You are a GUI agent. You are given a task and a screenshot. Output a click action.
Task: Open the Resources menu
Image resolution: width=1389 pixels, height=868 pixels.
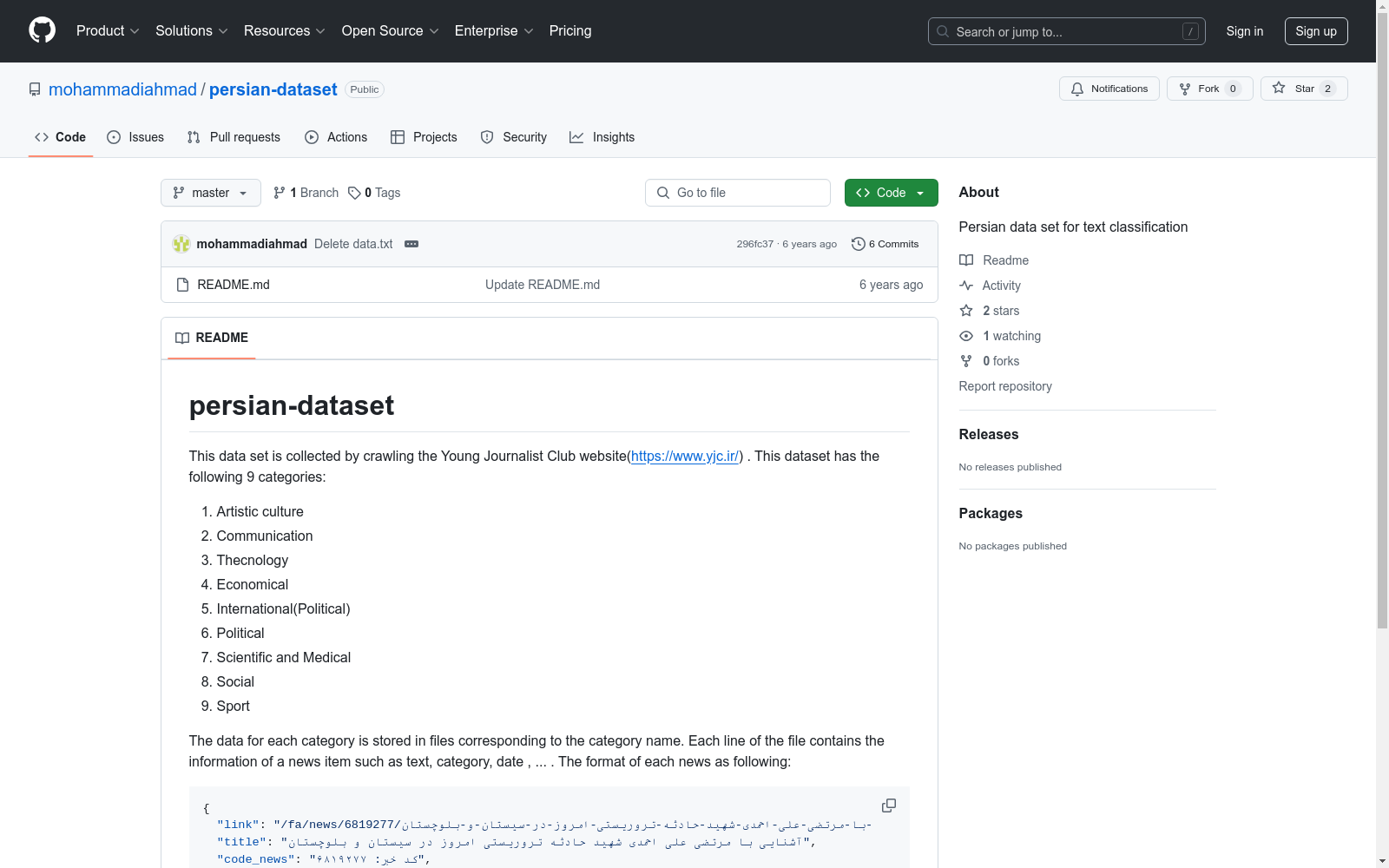(x=285, y=31)
